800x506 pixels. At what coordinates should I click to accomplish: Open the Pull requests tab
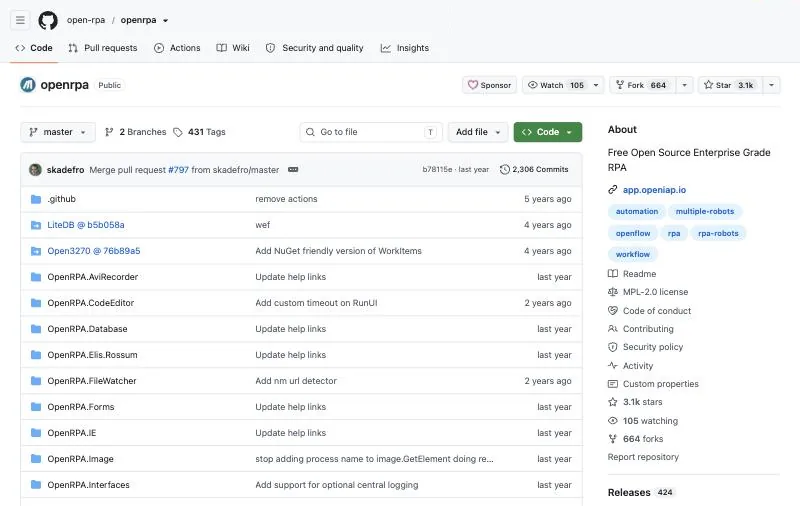coord(103,48)
